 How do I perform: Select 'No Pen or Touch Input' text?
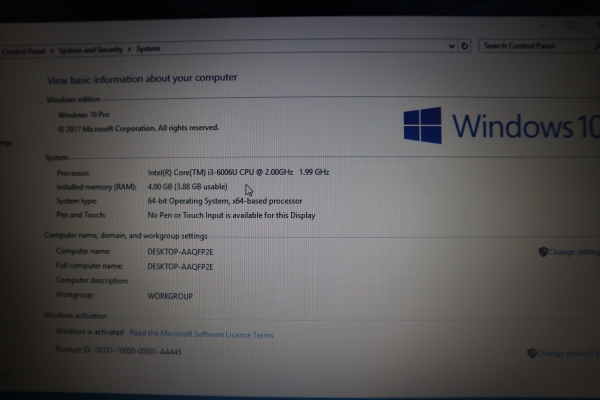185,215
